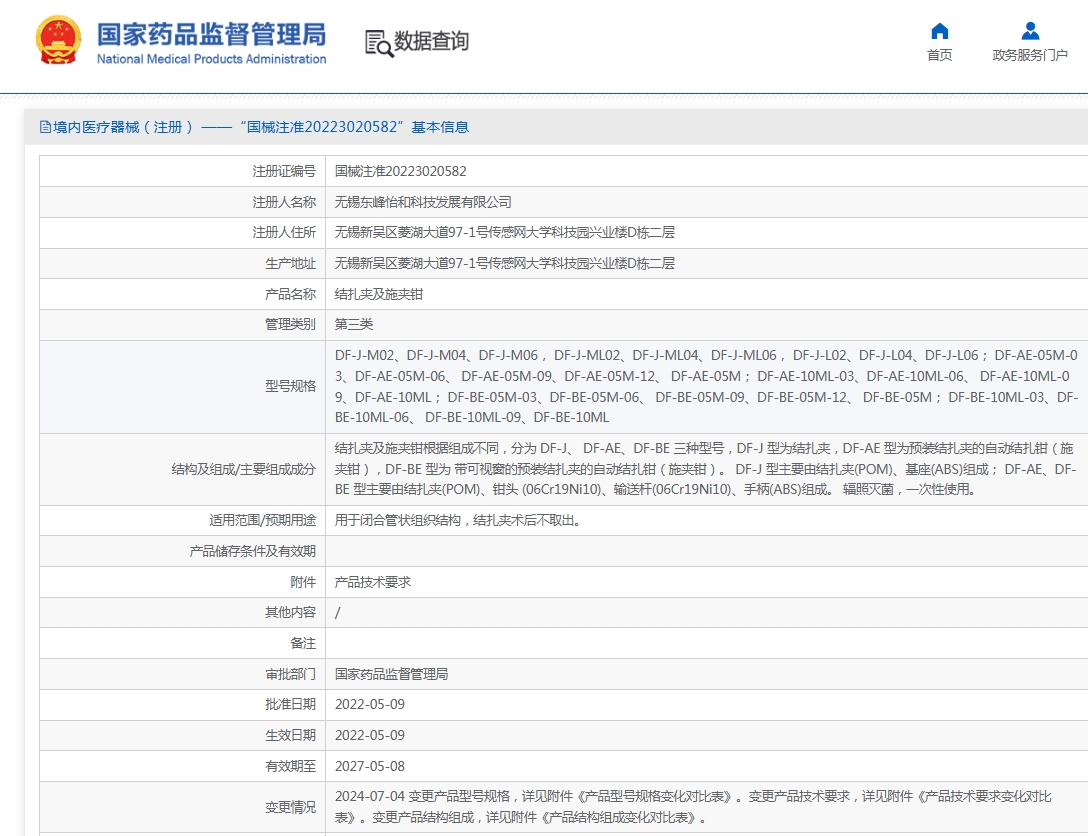1088x836 pixels.
Task: Select approving department 国家药品监督管理局 value
Action: [391, 674]
